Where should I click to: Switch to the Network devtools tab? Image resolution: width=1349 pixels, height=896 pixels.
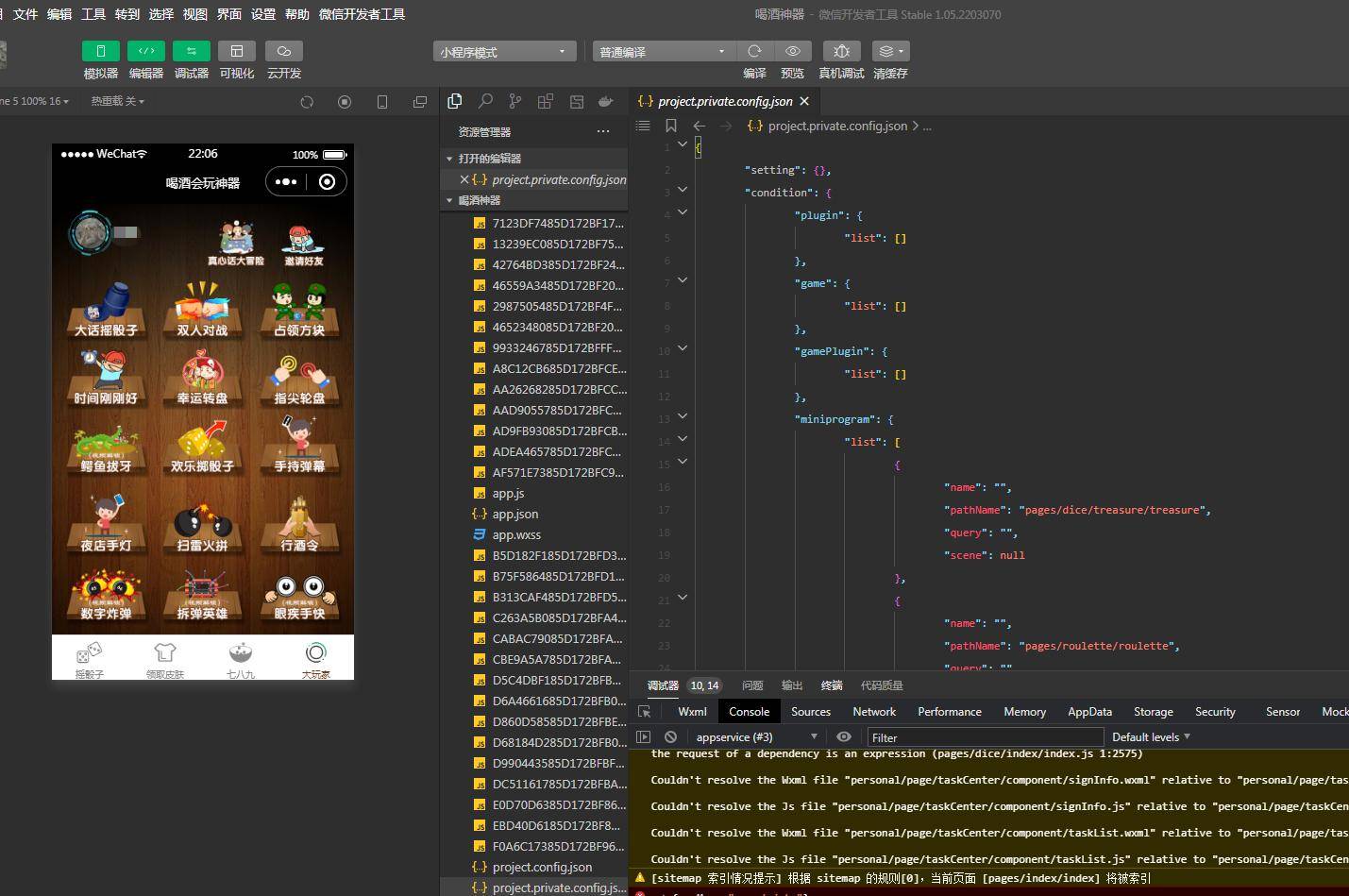pos(874,712)
